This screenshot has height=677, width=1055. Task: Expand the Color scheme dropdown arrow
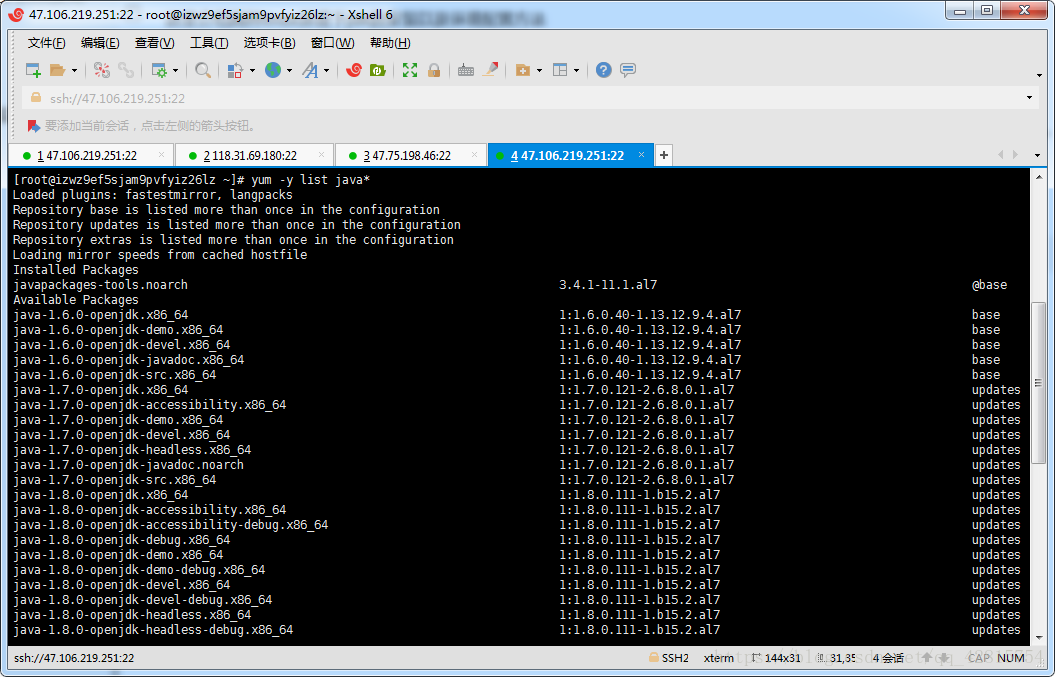[x=252, y=71]
